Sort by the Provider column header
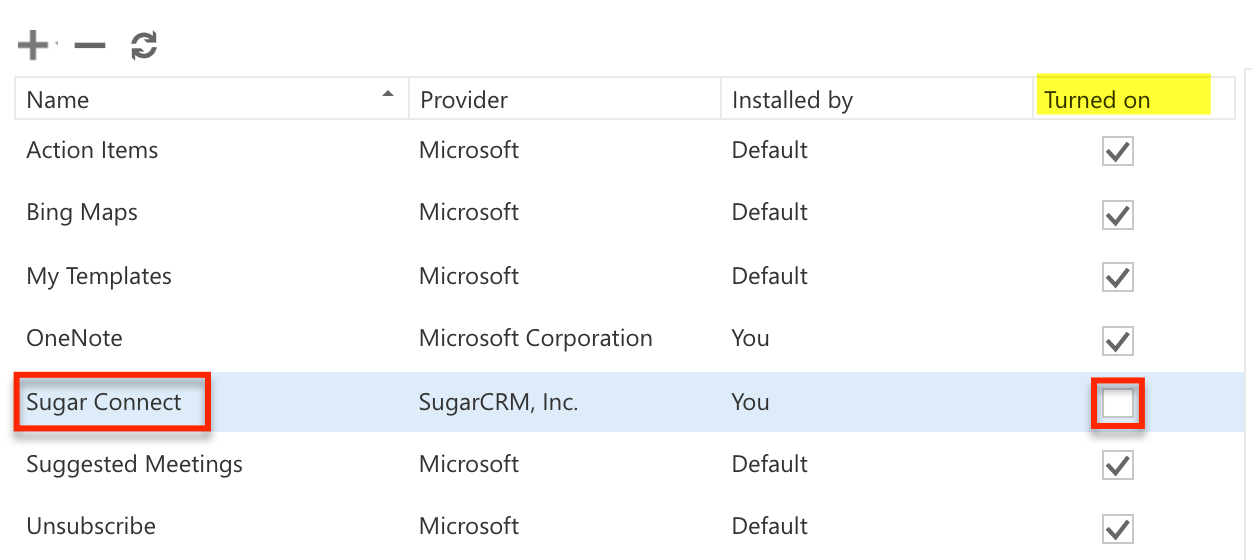 [464, 100]
